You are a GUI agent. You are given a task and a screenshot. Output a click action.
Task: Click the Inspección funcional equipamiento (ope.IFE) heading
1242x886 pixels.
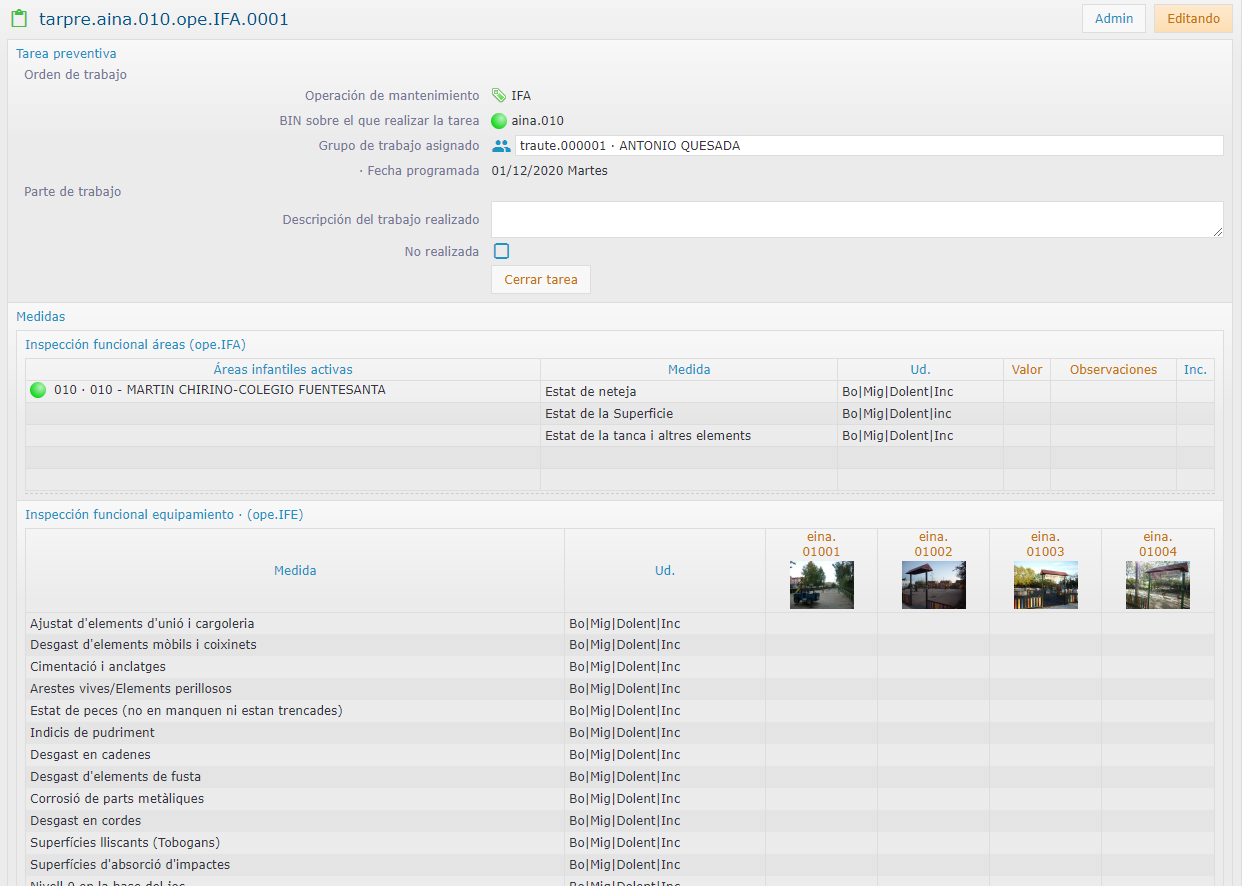click(164, 515)
